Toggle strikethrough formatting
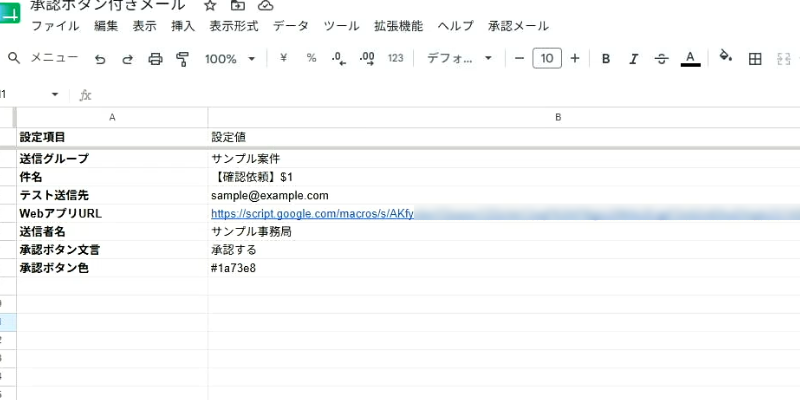800x400 pixels. [661, 59]
